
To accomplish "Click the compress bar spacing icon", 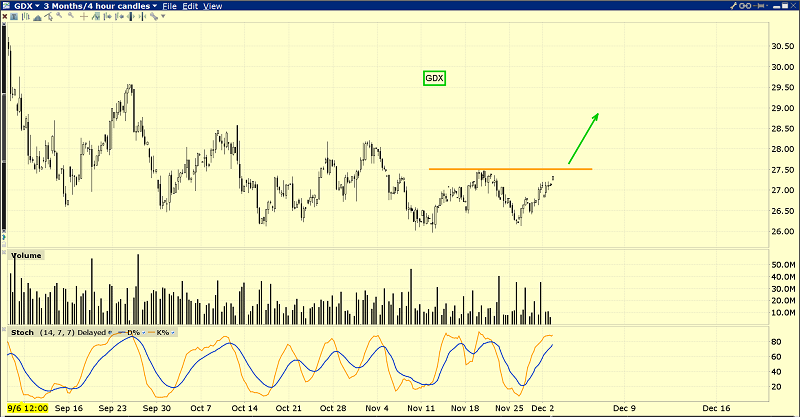I will (x=142, y=16).
